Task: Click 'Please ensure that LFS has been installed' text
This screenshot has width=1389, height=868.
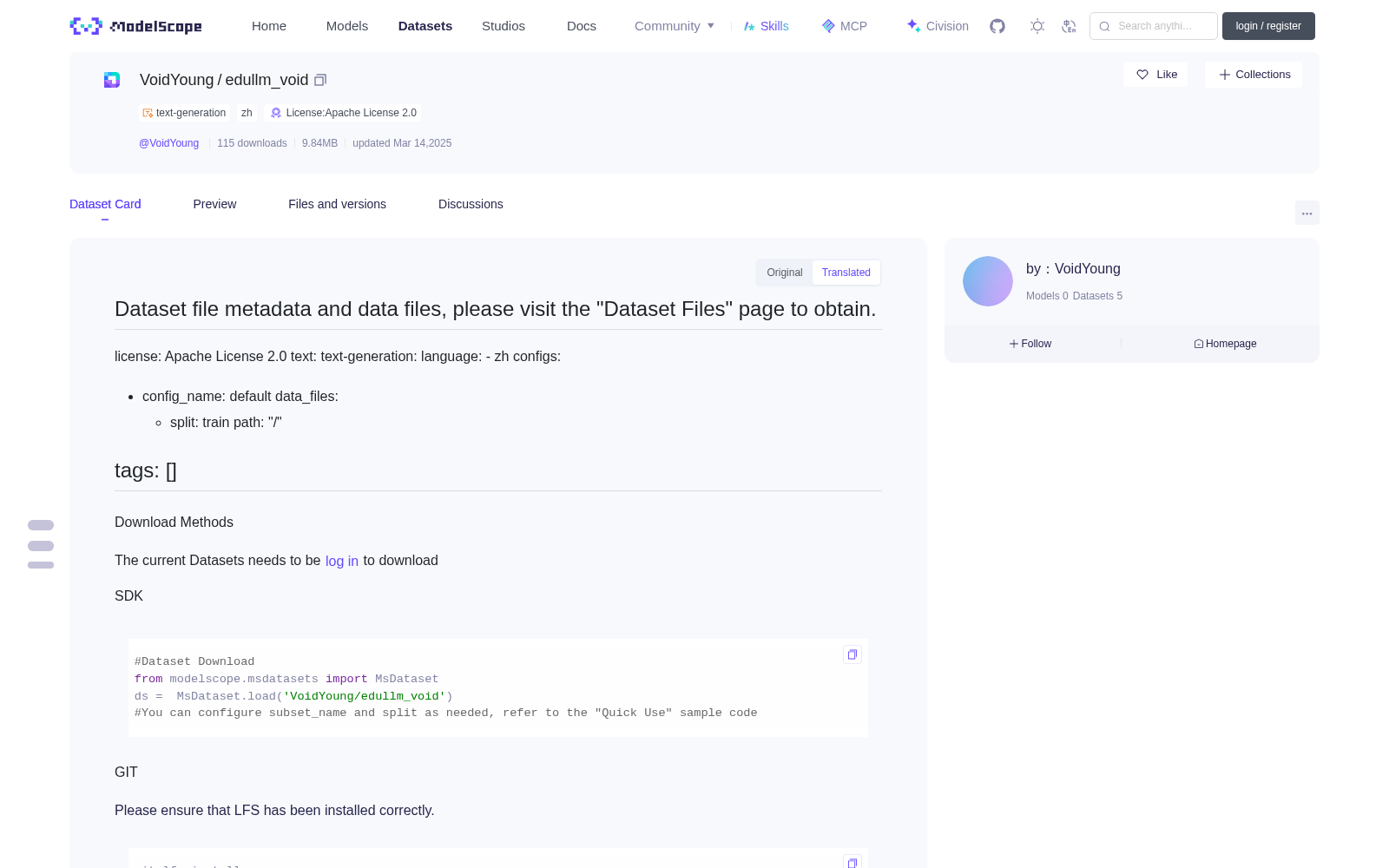Action: (274, 811)
